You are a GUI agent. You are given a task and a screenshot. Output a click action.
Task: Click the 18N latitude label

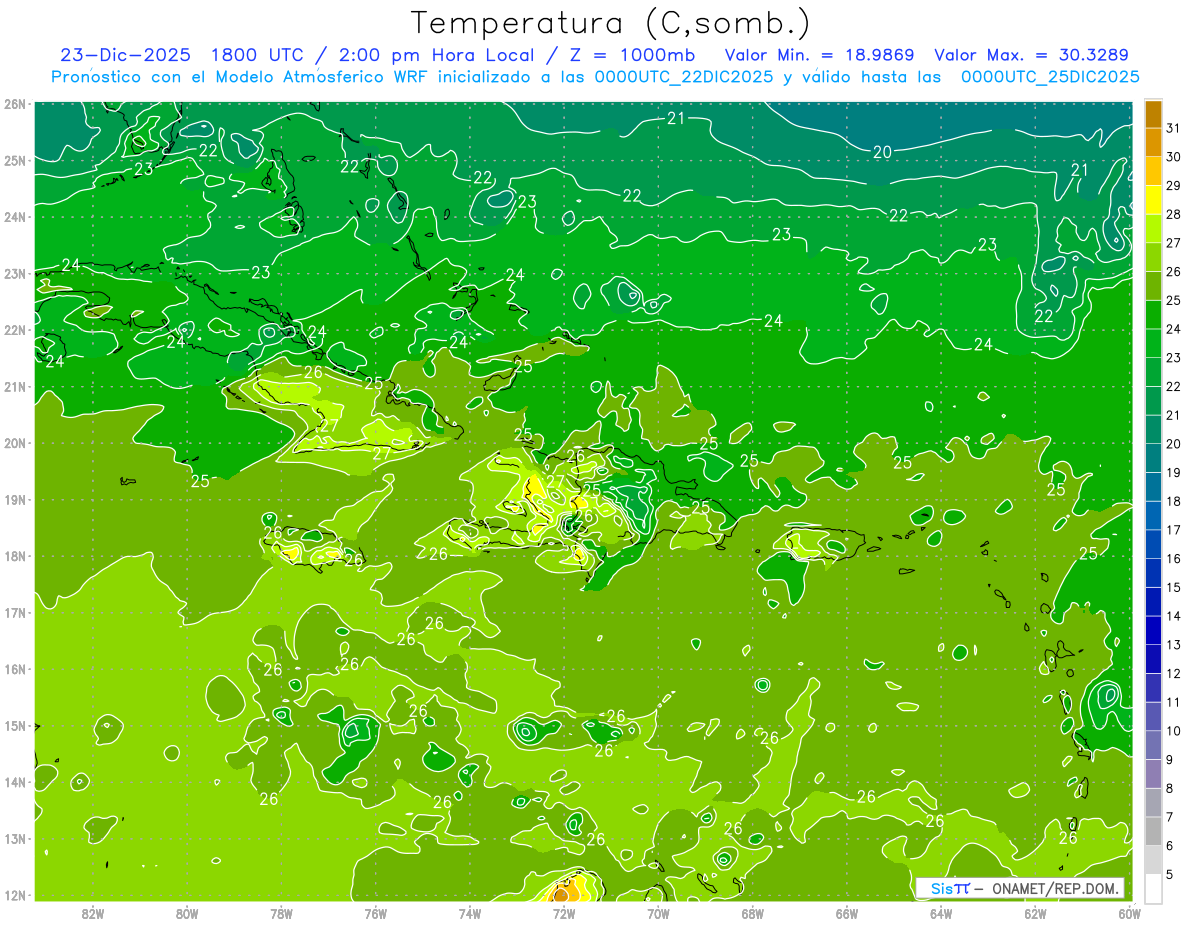[14, 556]
